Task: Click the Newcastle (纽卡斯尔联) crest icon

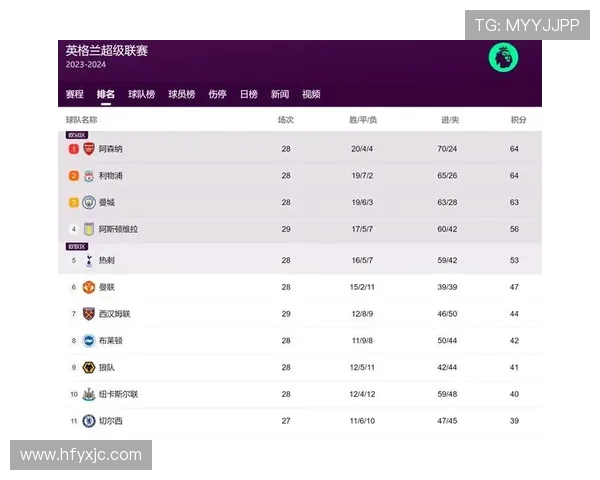Action: pos(89,394)
